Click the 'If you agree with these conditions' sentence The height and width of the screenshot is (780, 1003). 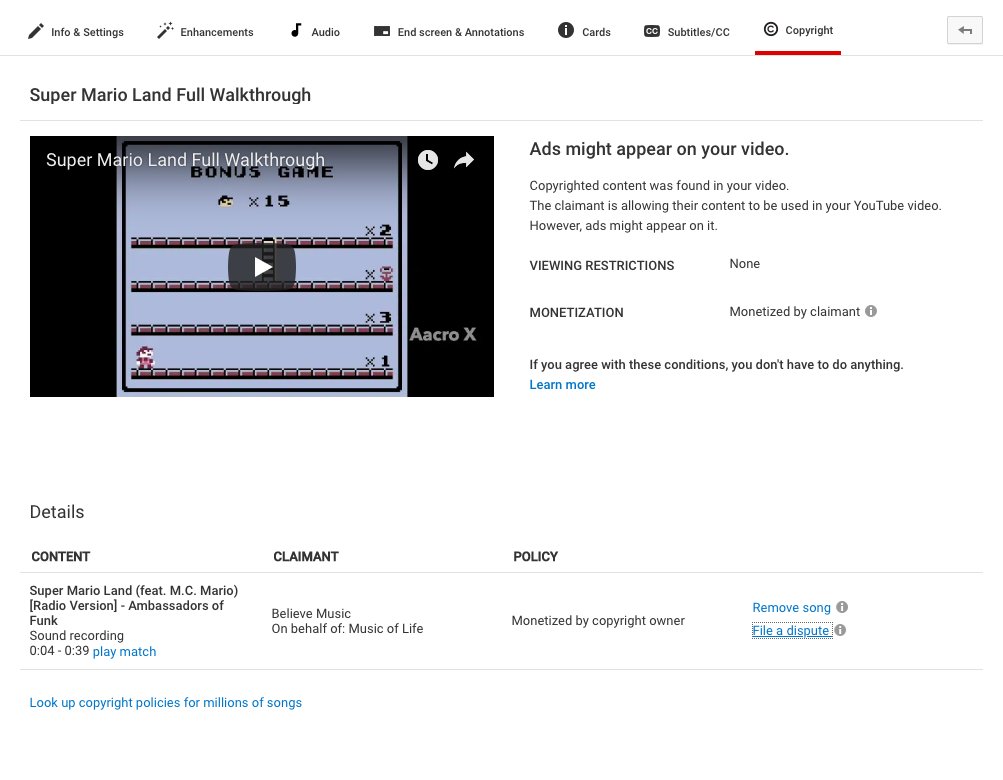tap(716, 365)
